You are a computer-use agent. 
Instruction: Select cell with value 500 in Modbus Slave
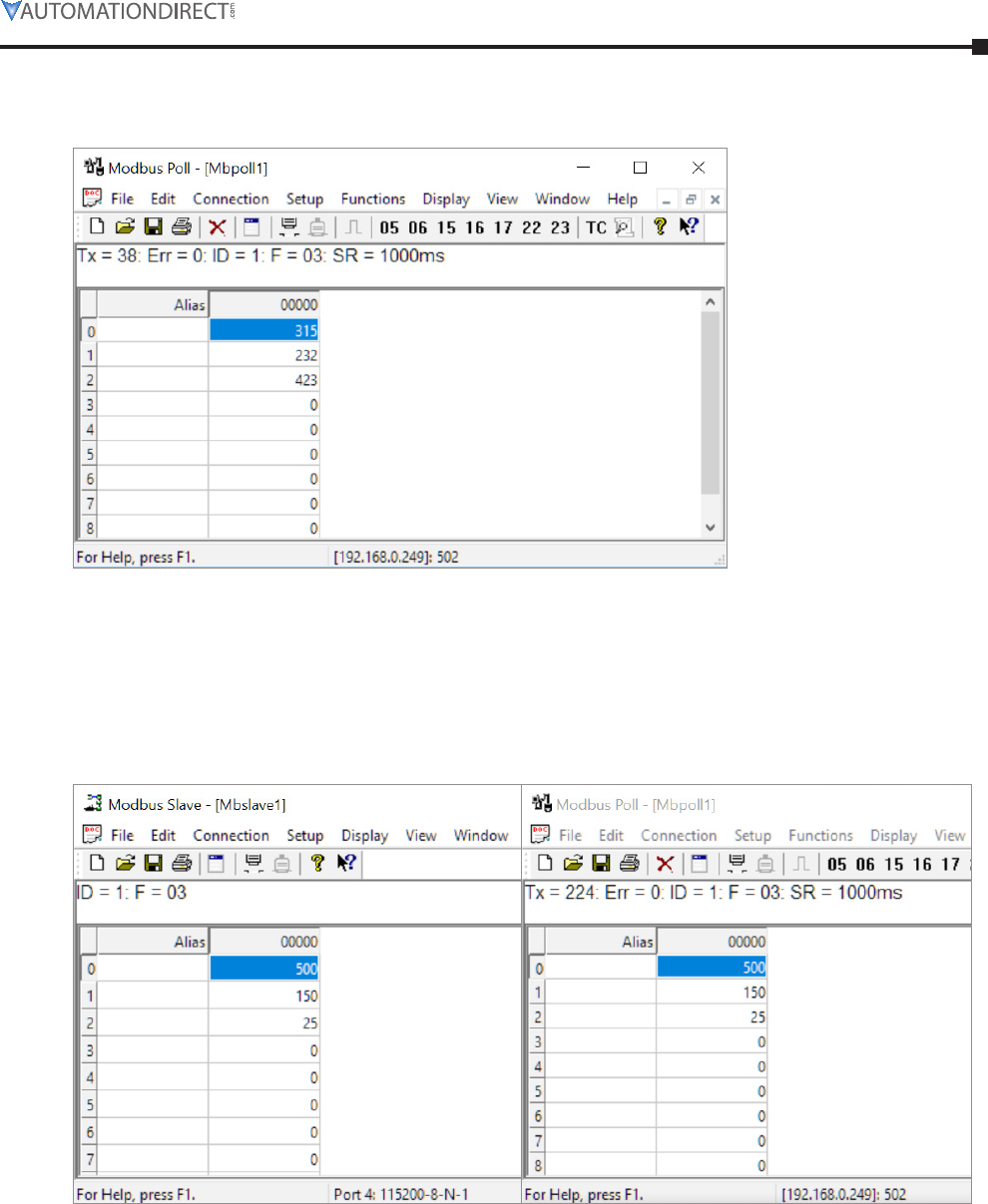(x=263, y=968)
